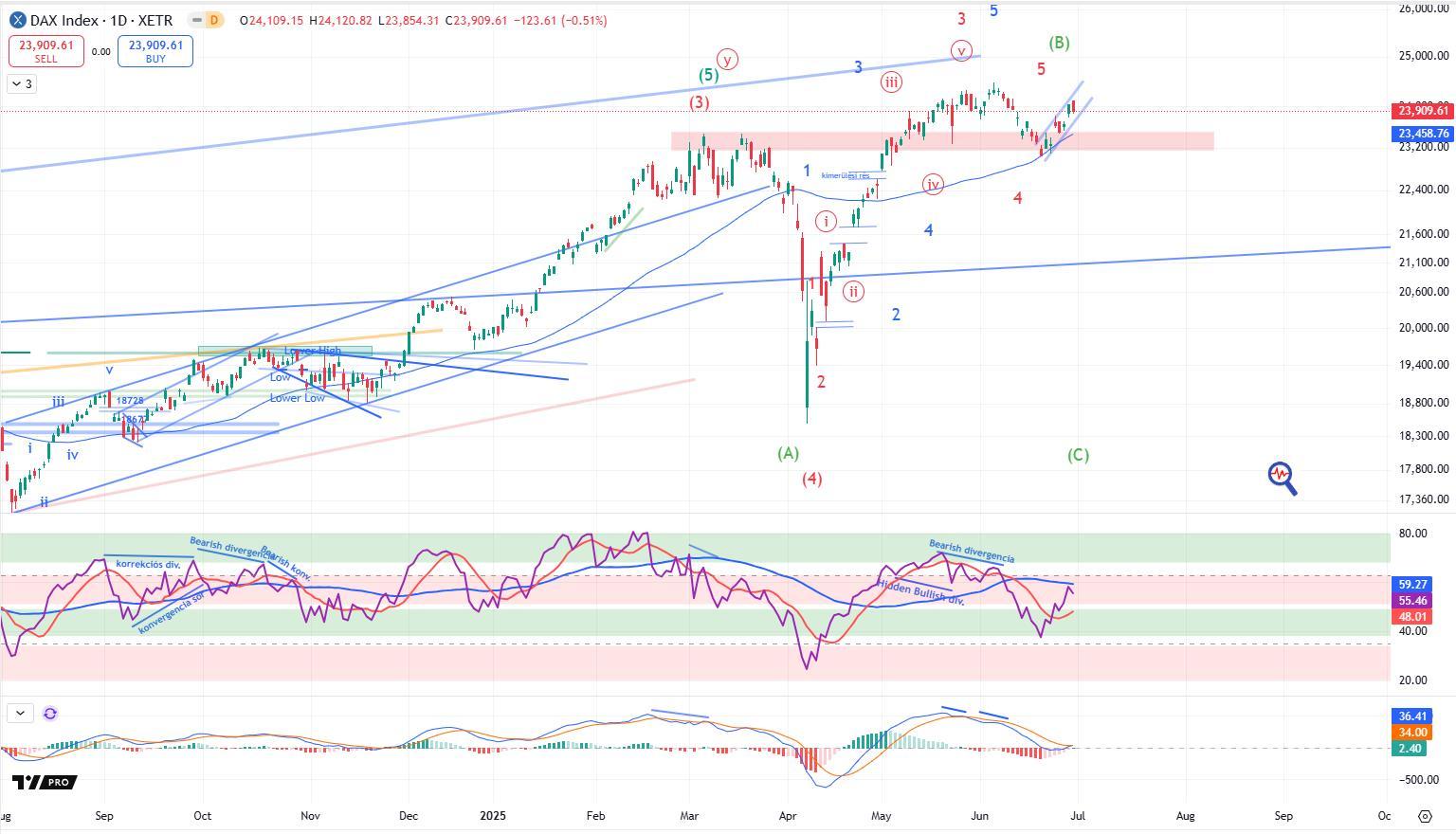Image resolution: width=1456 pixels, height=834 pixels.
Task: Click the purple refresh indicator icon
Action: [x=50, y=714]
